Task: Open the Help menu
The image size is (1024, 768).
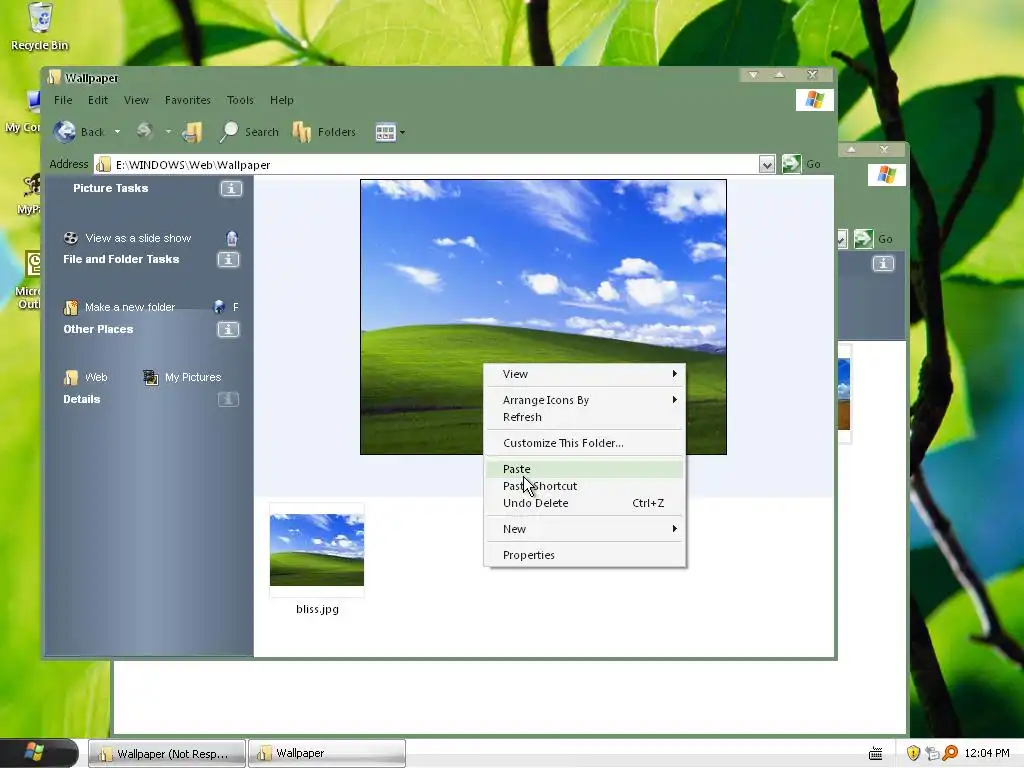Action: pos(281,100)
